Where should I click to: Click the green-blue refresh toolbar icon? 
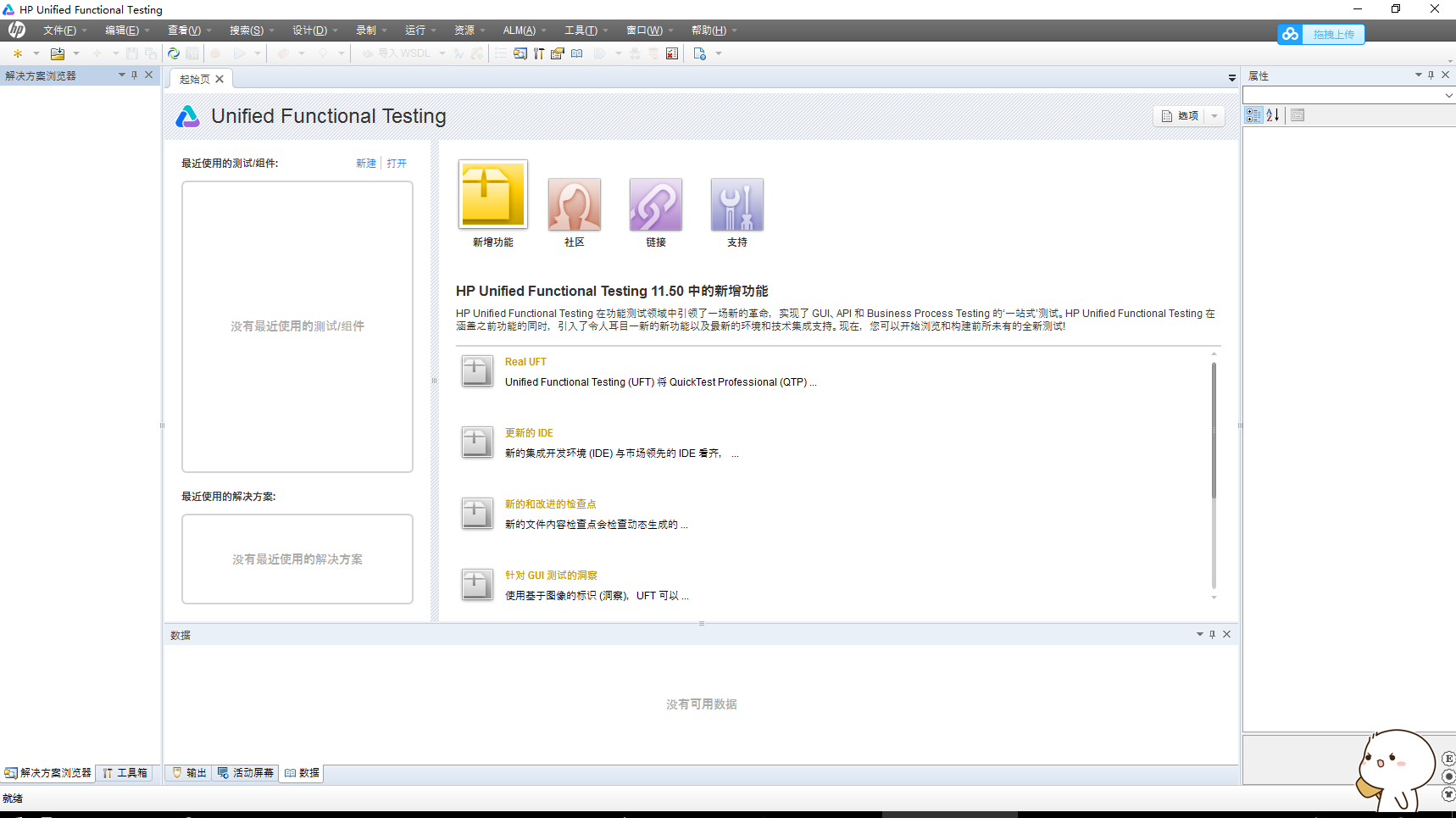pos(174,53)
